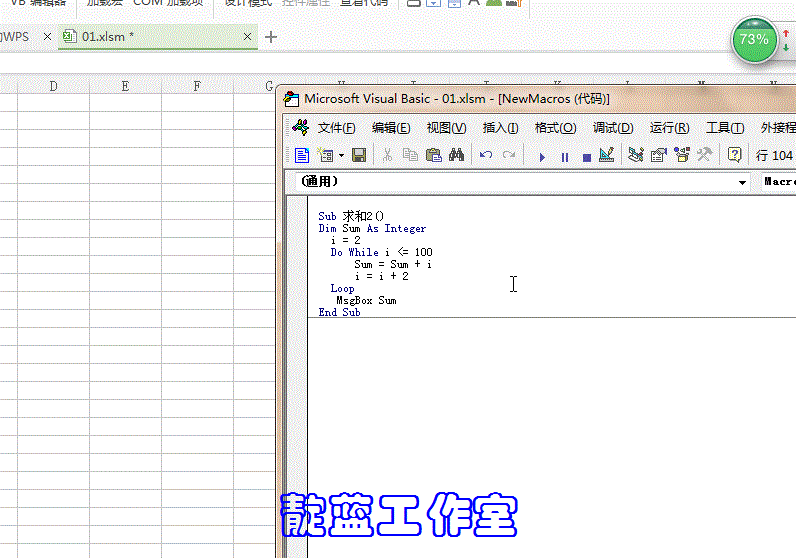The height and width of the screenshot is (558, 796).
Task: Open Project Explorer from the toolbar
Action: click(635, 155)
